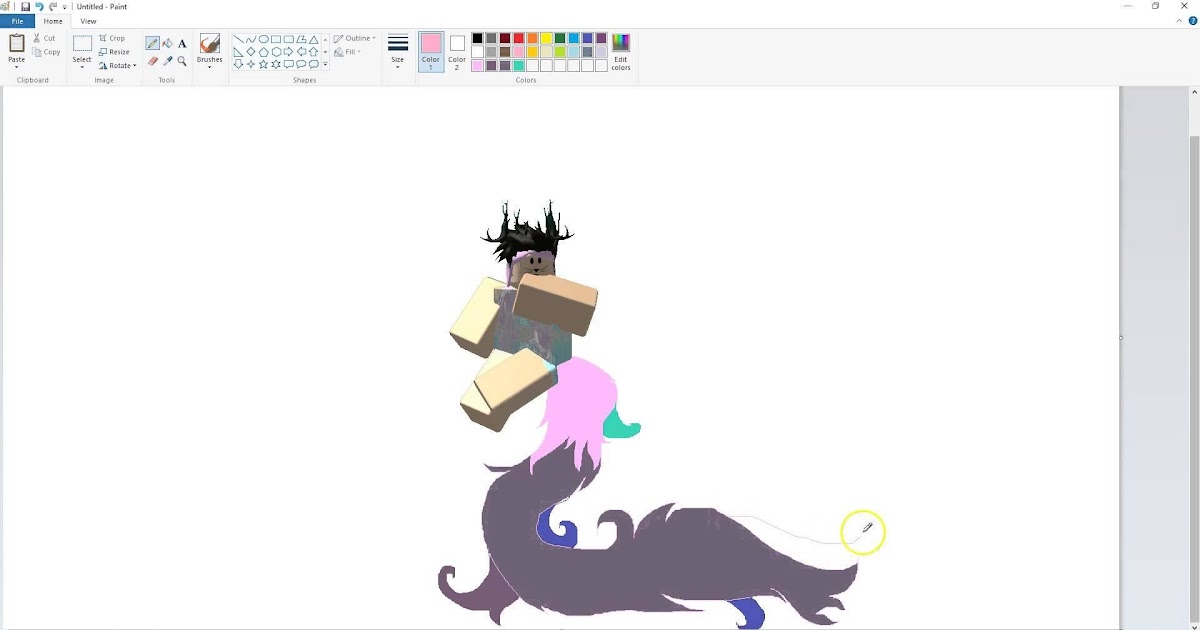Screen dimensions: 1200x630
Task: Click the Redo arrow in title bar
Action: point(53,6)
